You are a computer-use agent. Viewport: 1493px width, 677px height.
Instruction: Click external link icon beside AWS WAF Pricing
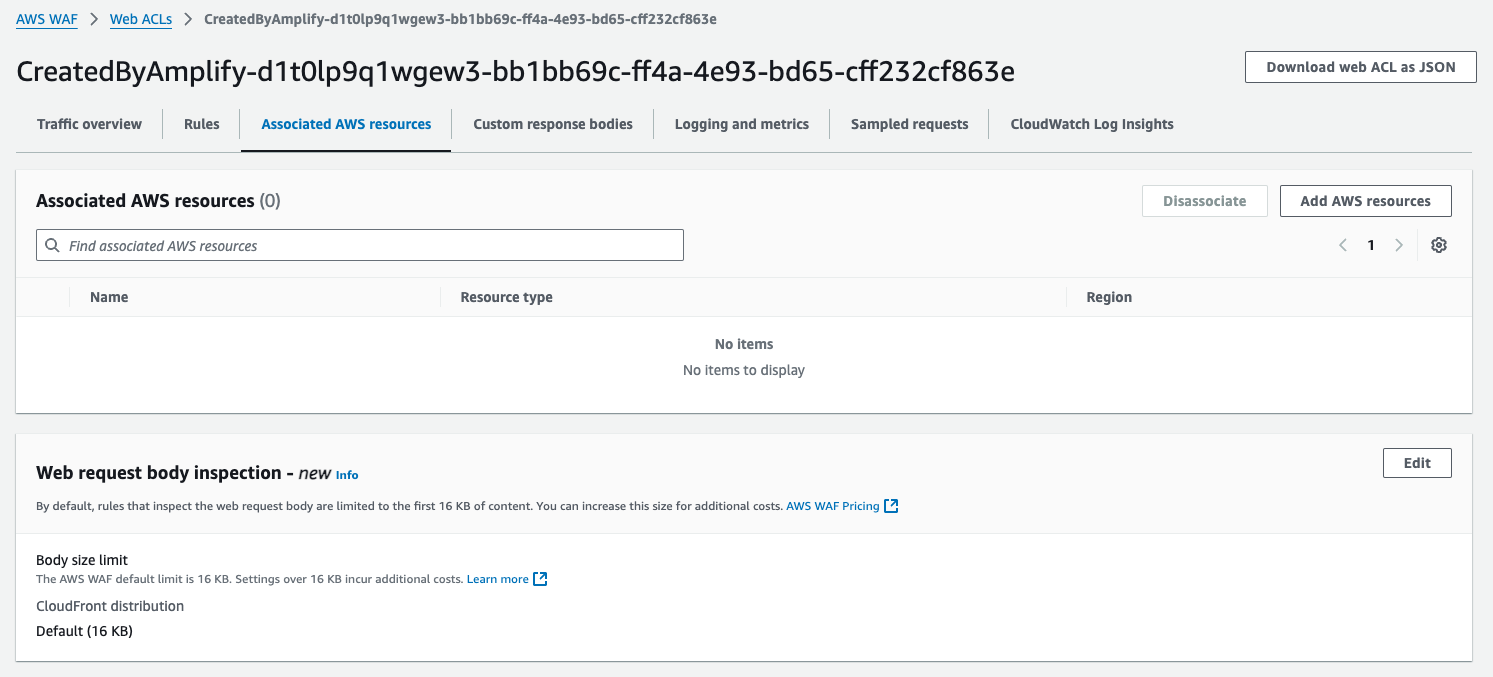[891, 506]
